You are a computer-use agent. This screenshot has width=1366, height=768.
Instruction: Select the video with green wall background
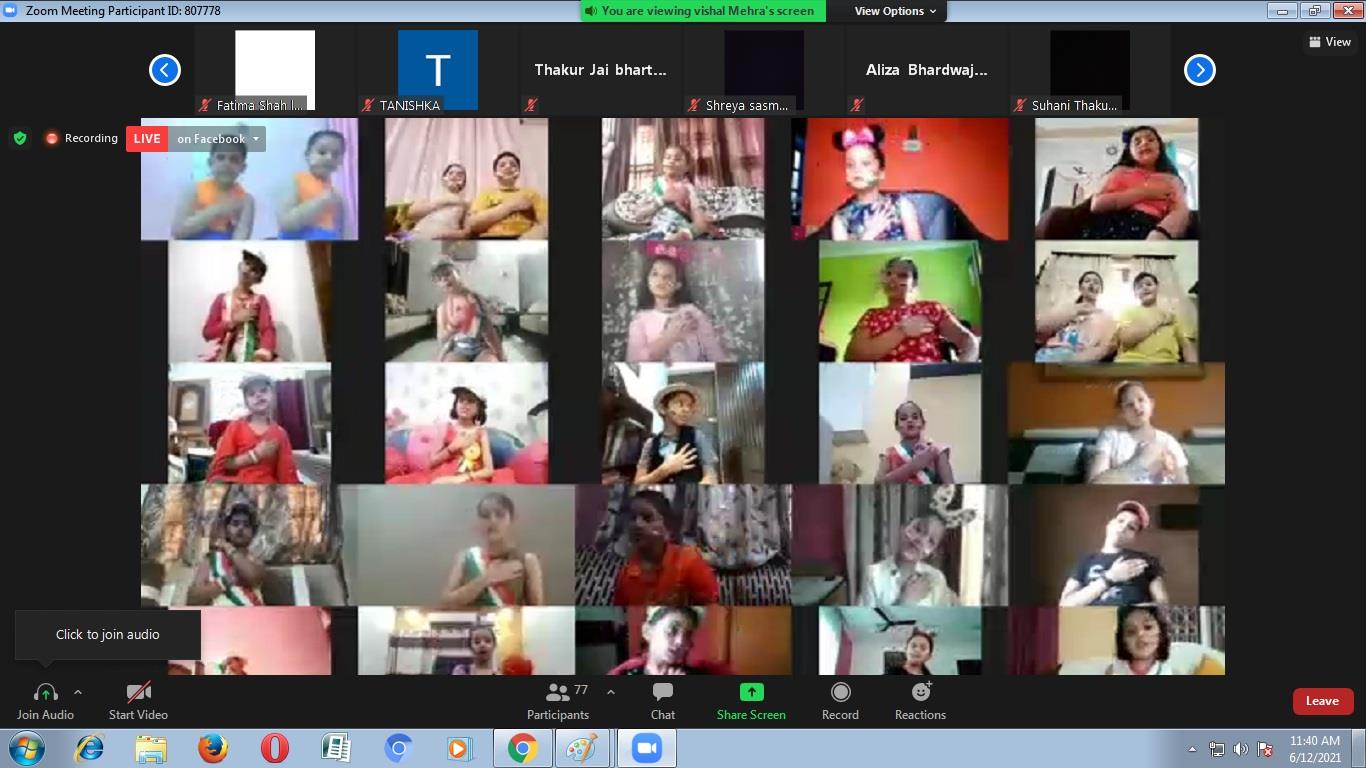900,301
